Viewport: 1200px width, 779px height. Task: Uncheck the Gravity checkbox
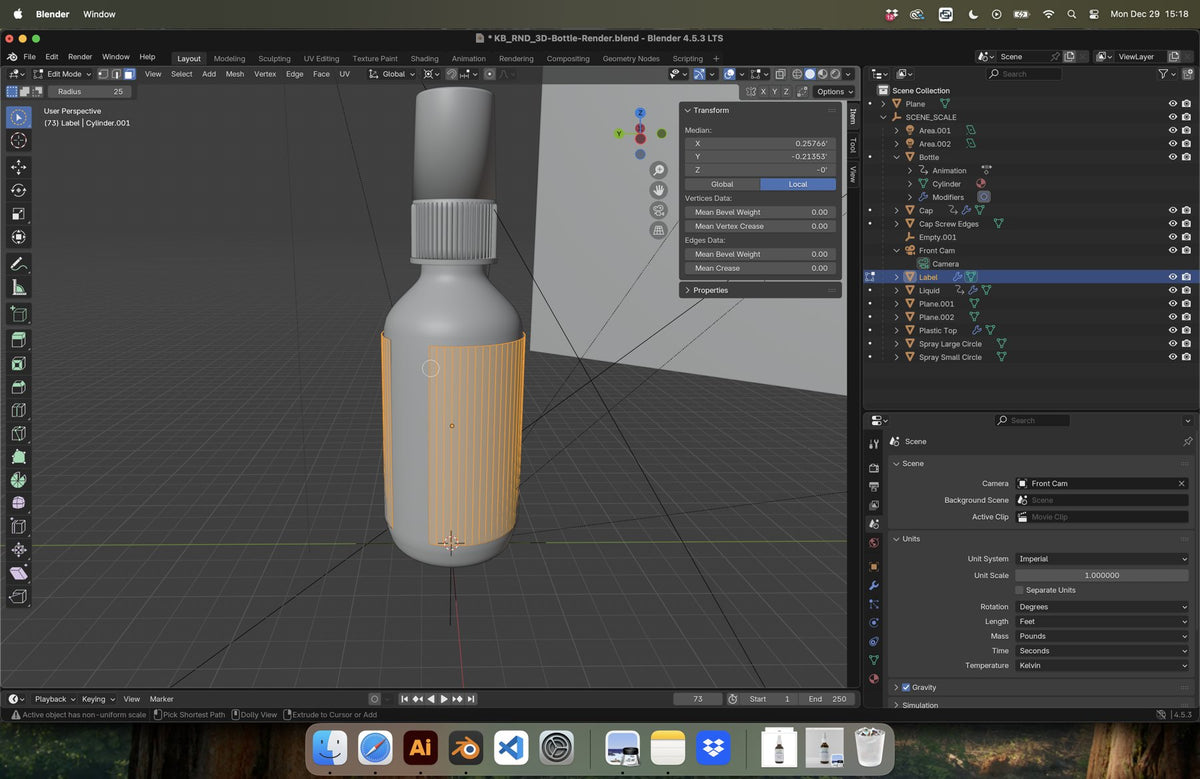906,687
